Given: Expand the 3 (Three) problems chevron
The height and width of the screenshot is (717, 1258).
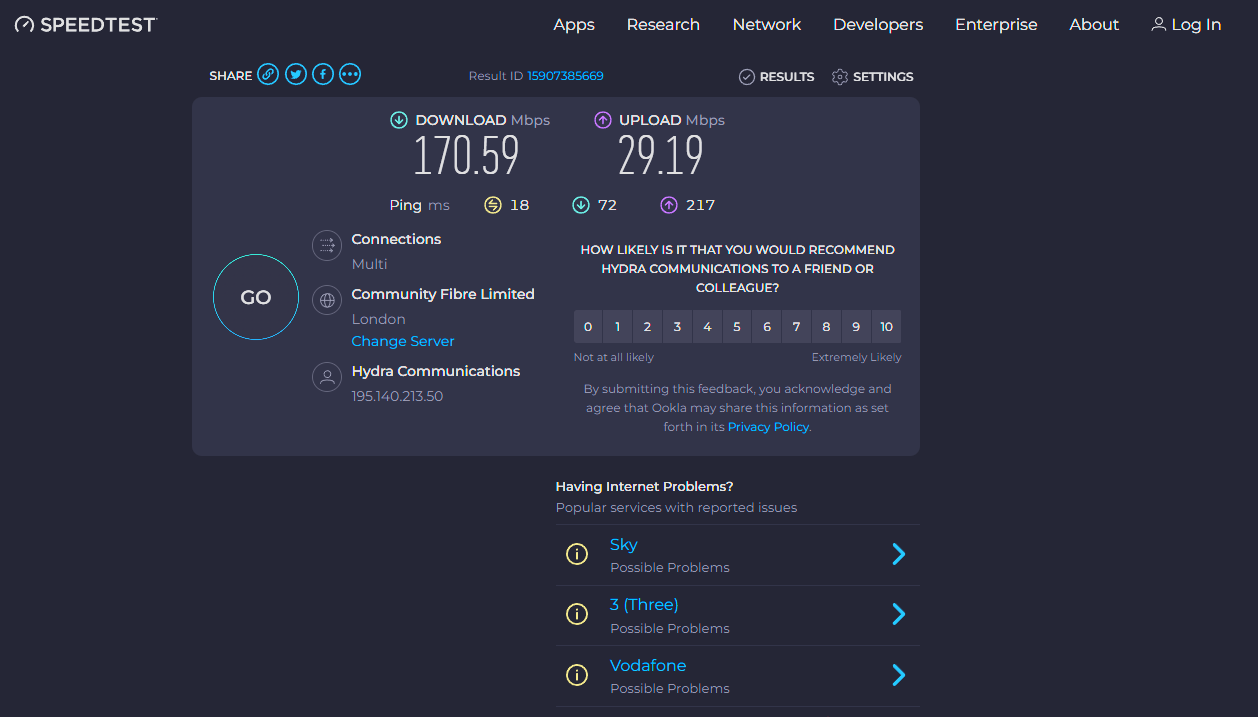Looking at the screenshot, I should pyautogui.click(x=898, y=614).
